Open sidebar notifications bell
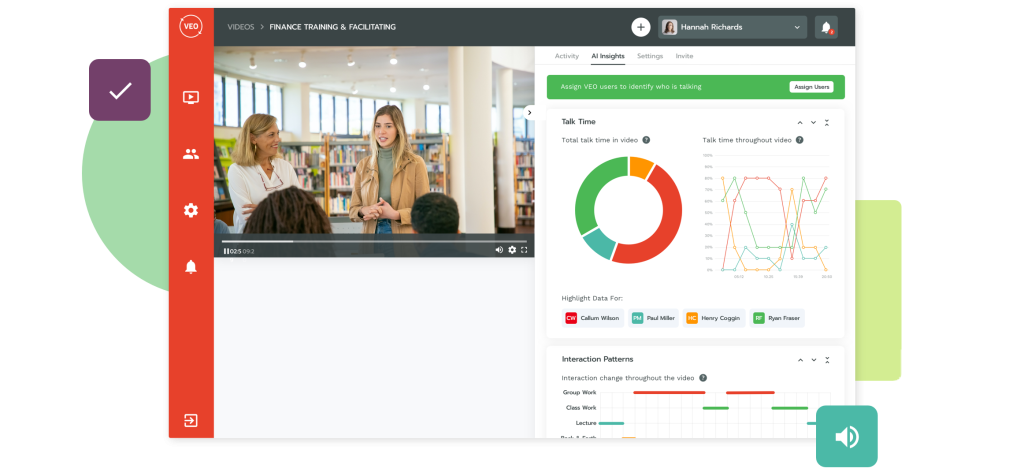Viewport: 1024px width, 476px height. point(191,266)
